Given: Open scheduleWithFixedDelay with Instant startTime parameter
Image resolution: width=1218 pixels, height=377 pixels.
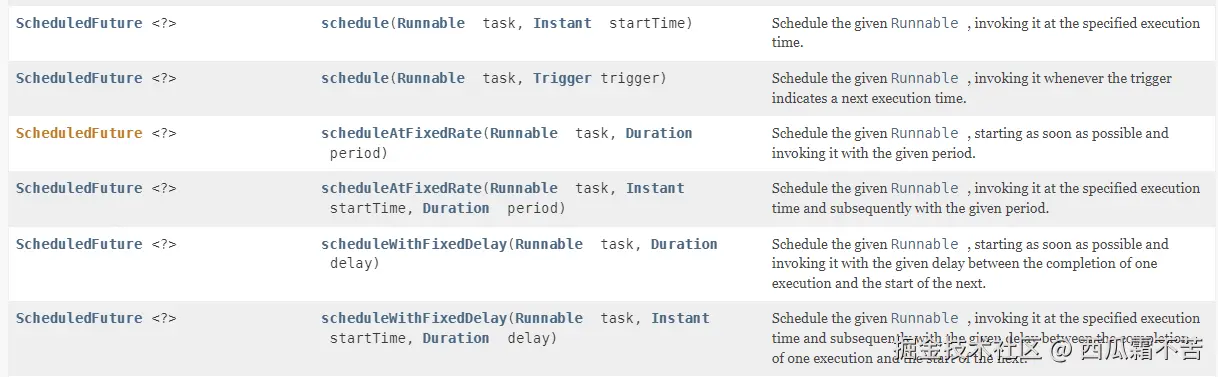Looking at the screenshot, I should point(414,318).
